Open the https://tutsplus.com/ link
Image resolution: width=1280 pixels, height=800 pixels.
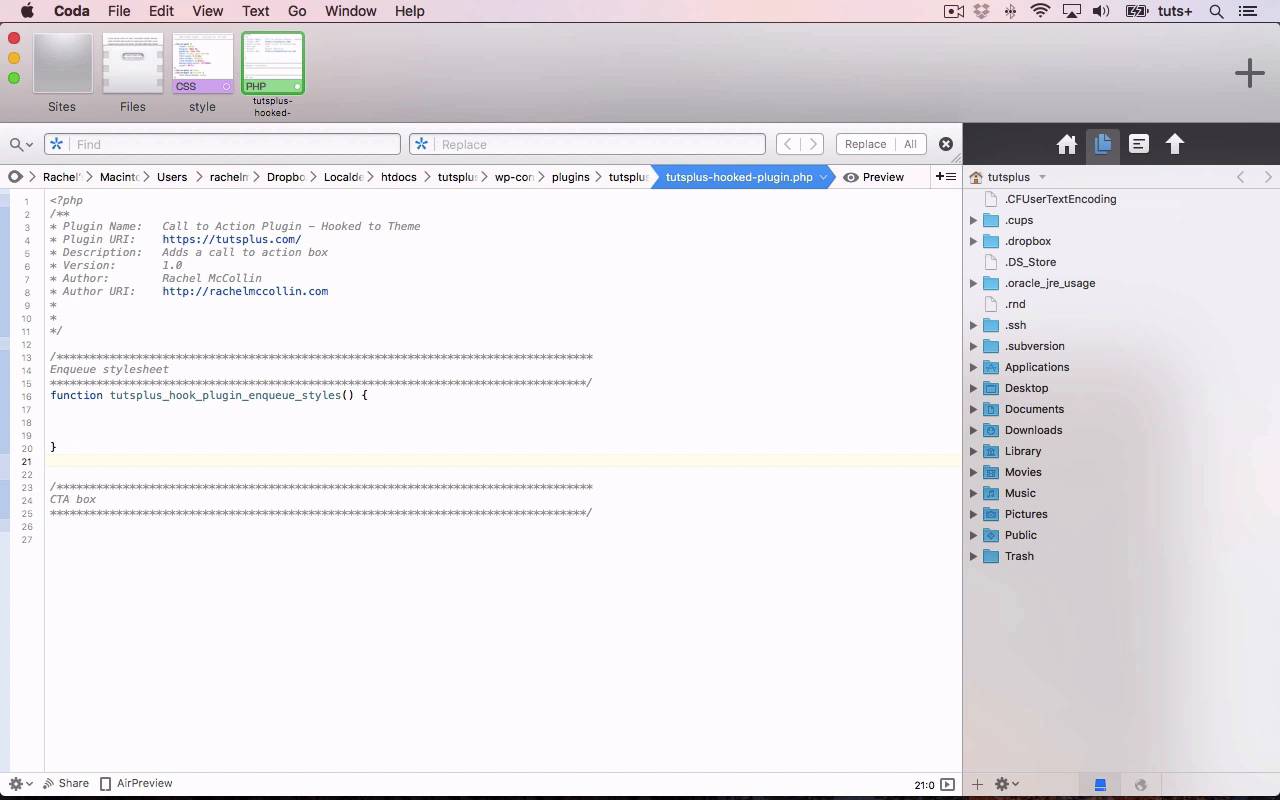[231, 239]
